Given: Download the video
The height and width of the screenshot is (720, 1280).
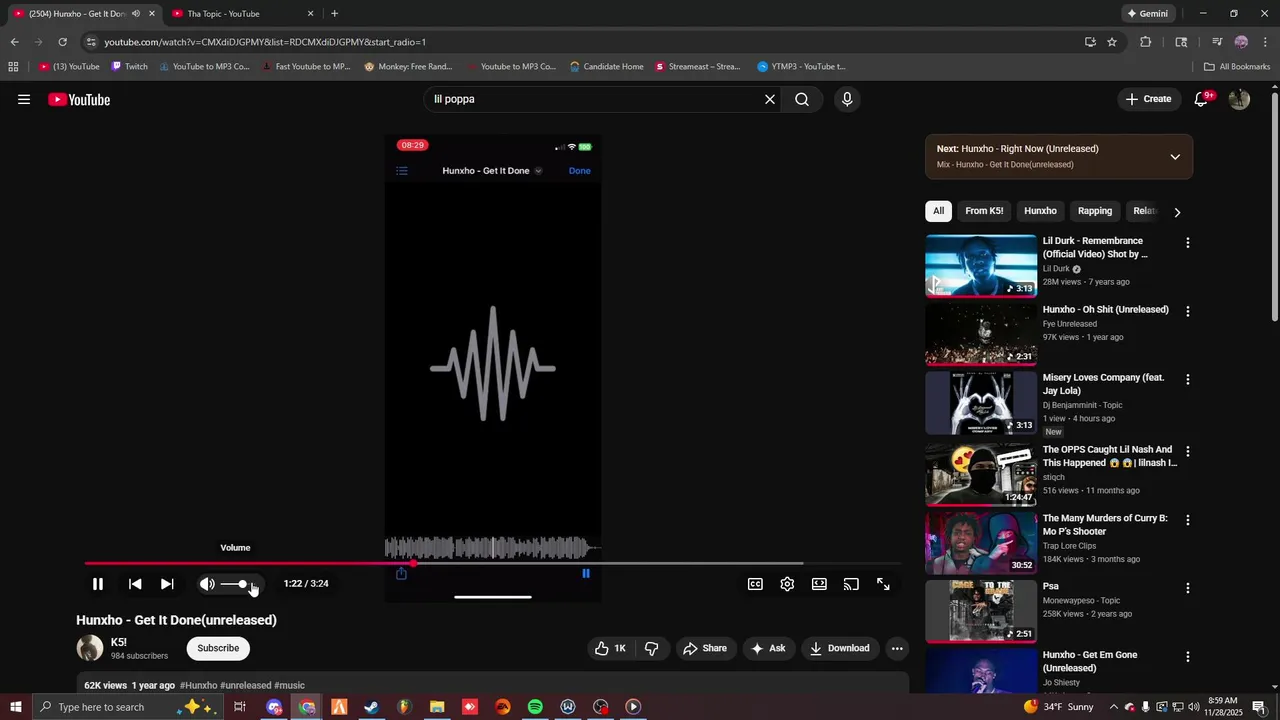Looking at the screenshot, I should coord(840,648).
